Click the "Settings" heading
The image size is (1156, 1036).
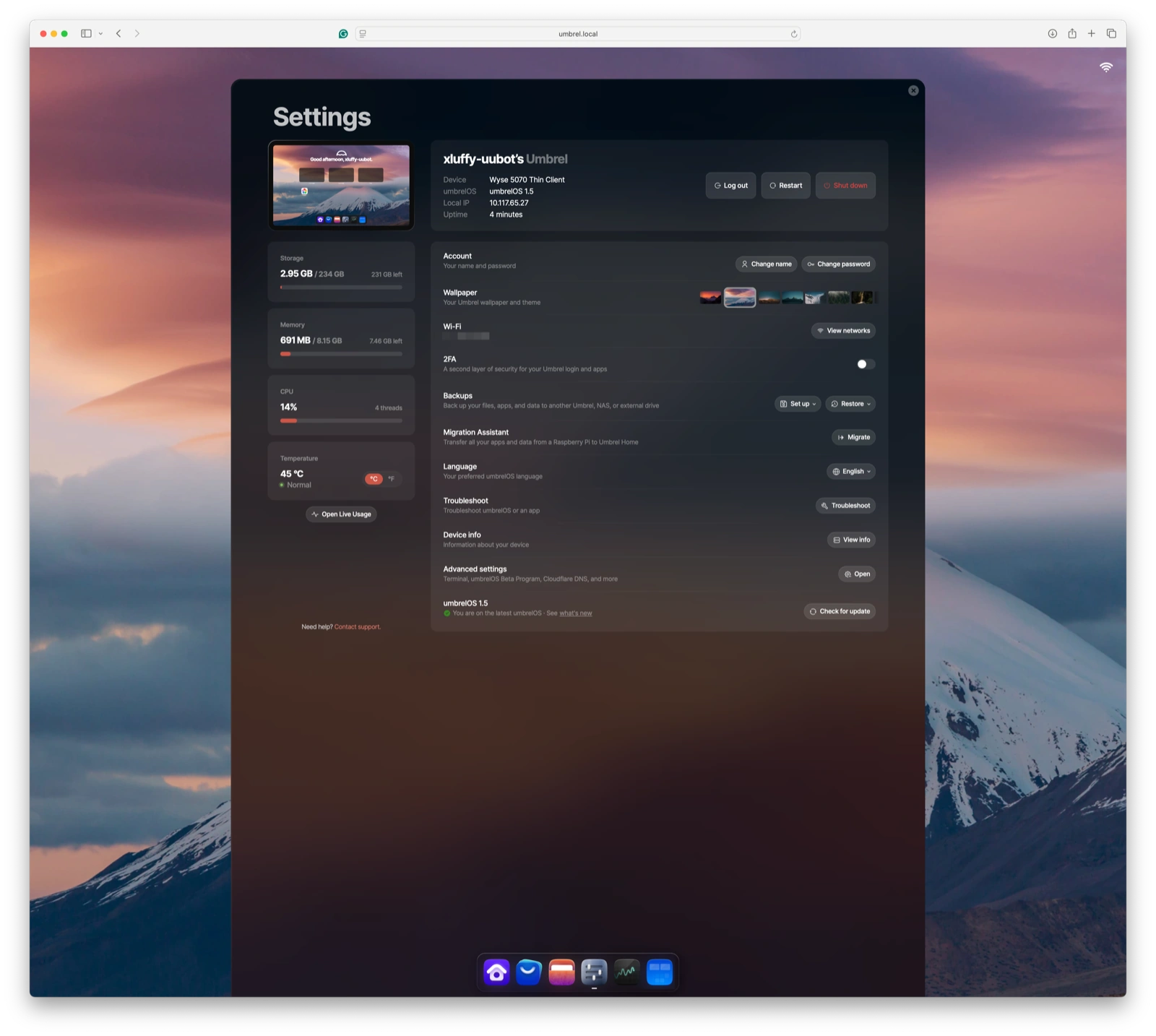(x=322, y=117)
